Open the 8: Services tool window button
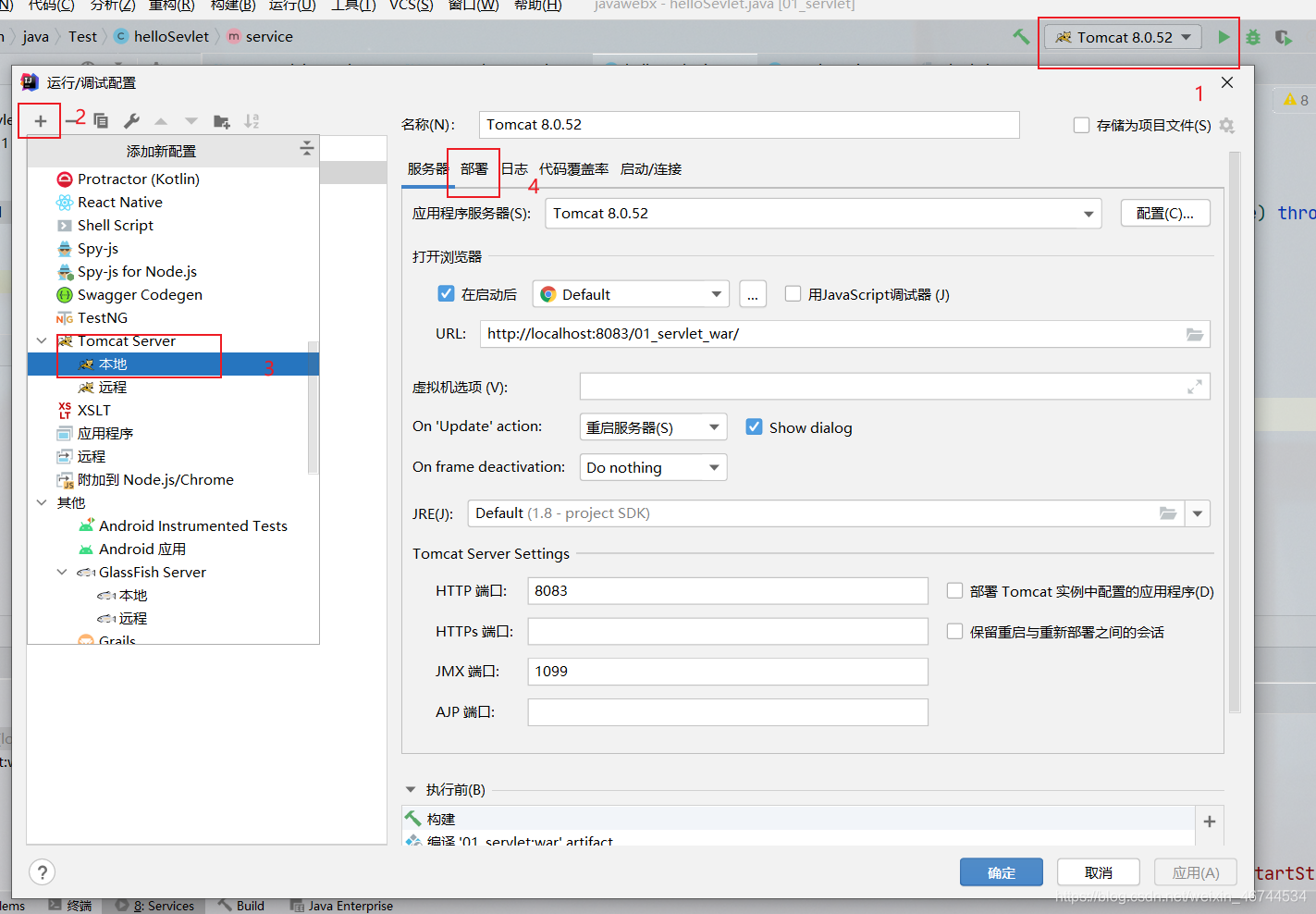The height and width of the screenshot is (914, 1316). pos(155,906)
